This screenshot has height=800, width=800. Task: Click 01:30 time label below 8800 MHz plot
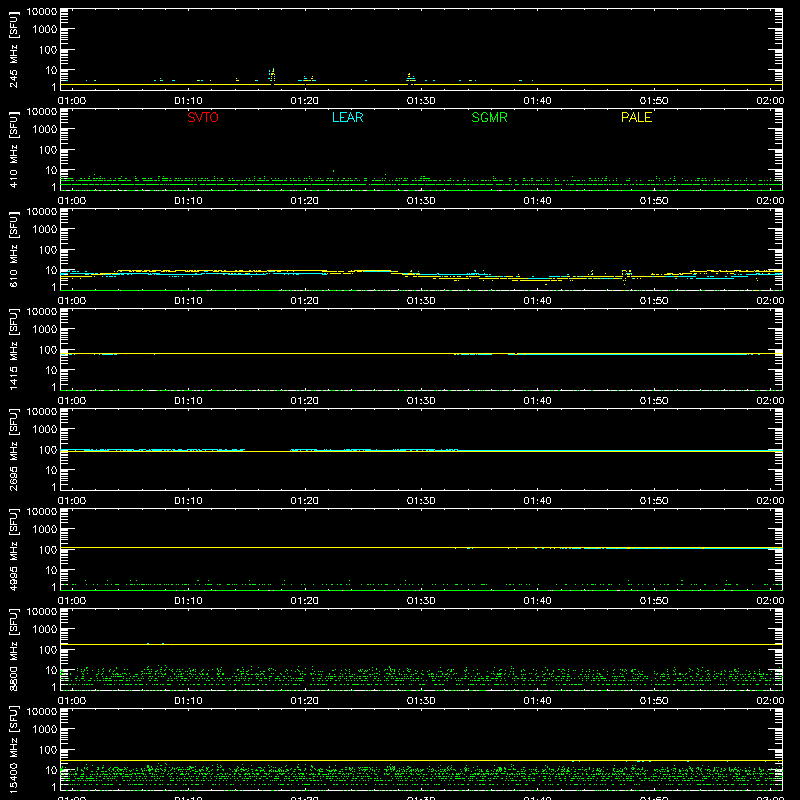pos(421,701)
